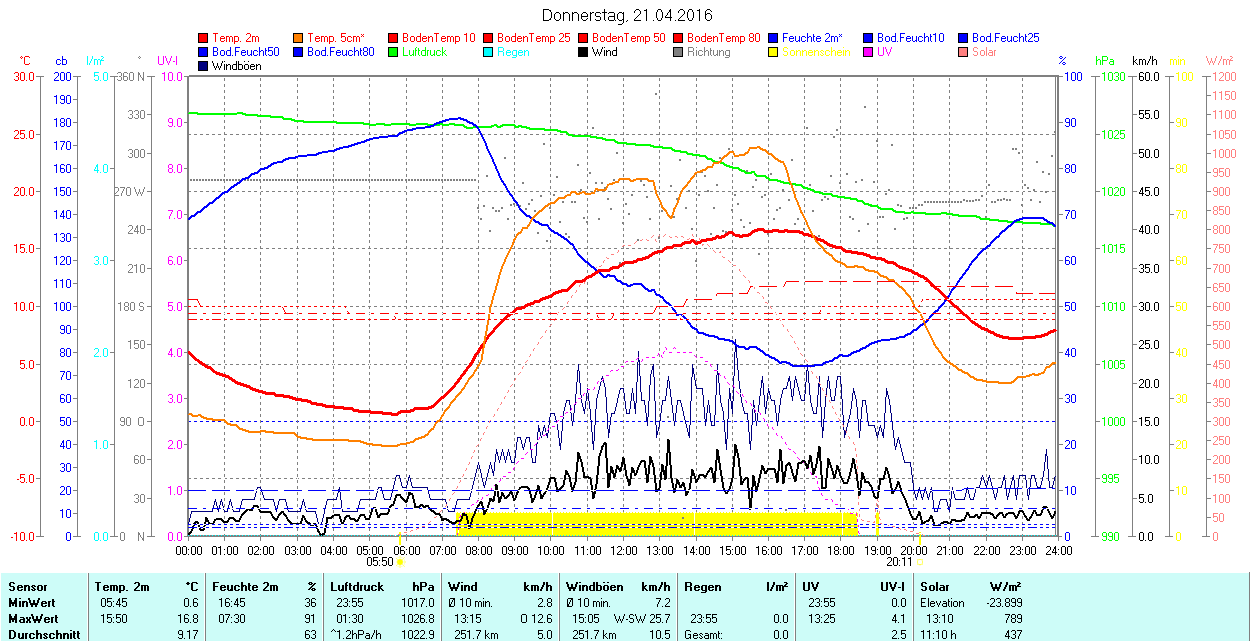The height and width of the screenshot is (641, 1250).
Task: Click the BodenTemp 25 legend swatch
Action: 488,38
